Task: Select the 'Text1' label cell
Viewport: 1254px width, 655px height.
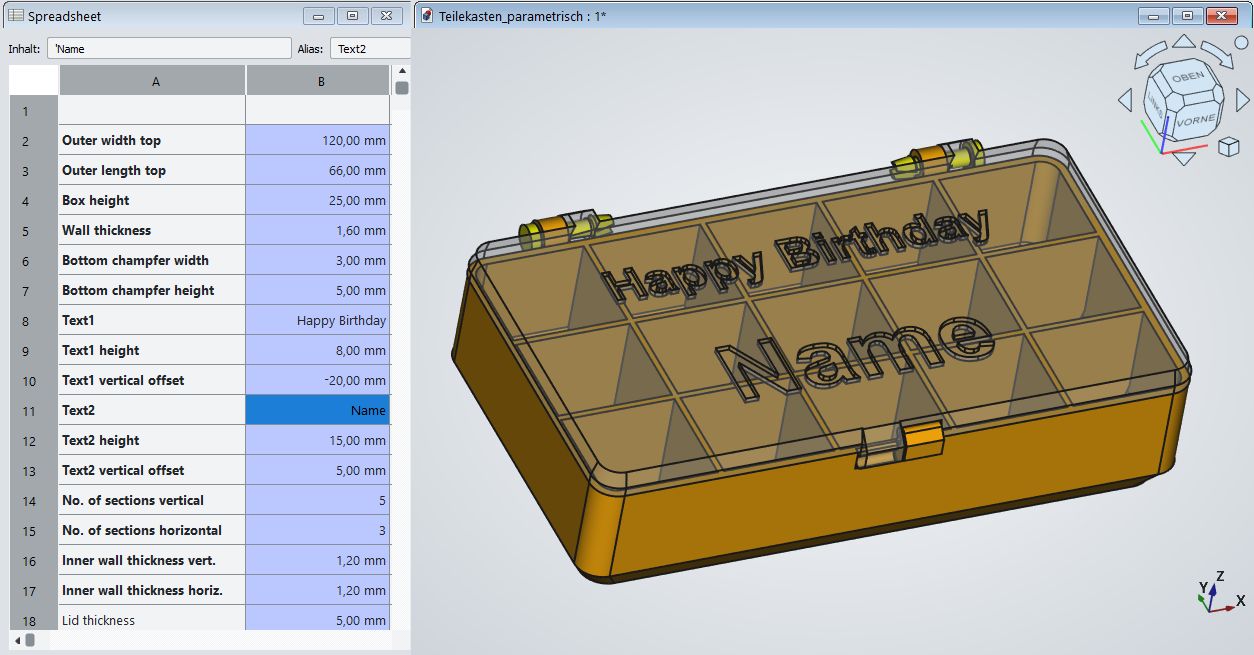Action: (x=152, y=320)
